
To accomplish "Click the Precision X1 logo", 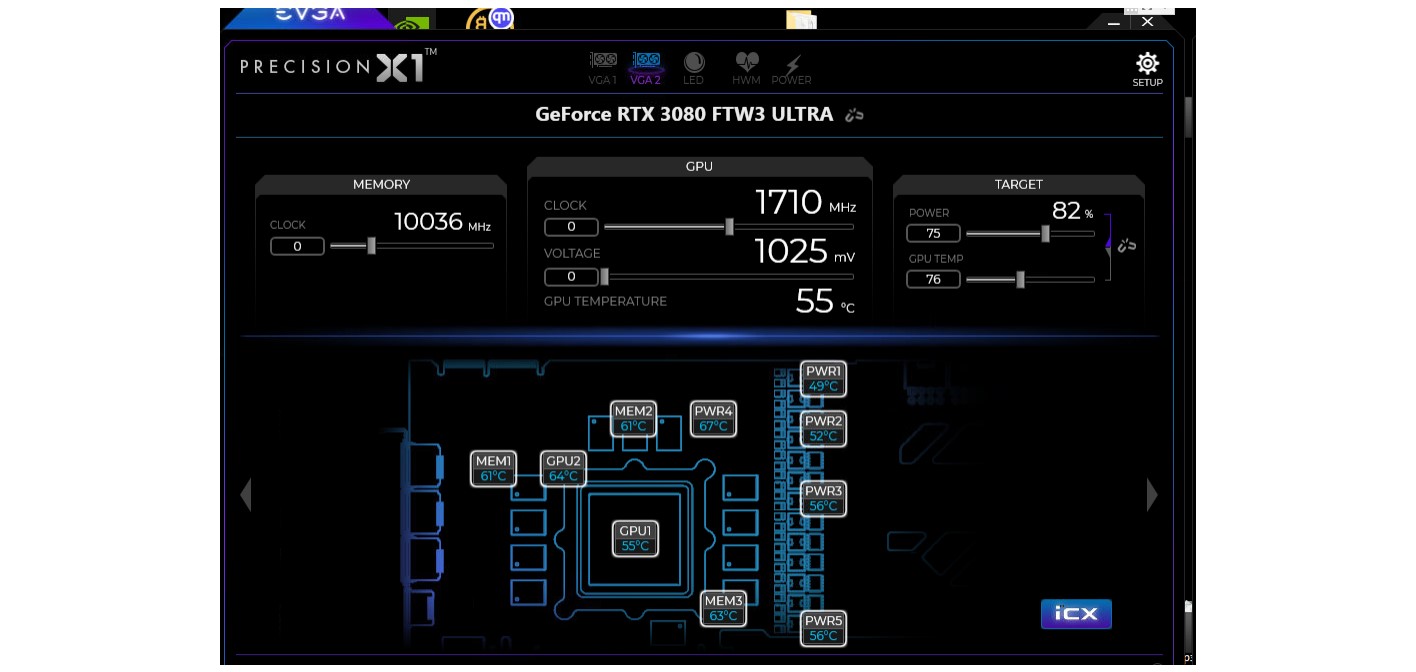I will coord(338,66).
